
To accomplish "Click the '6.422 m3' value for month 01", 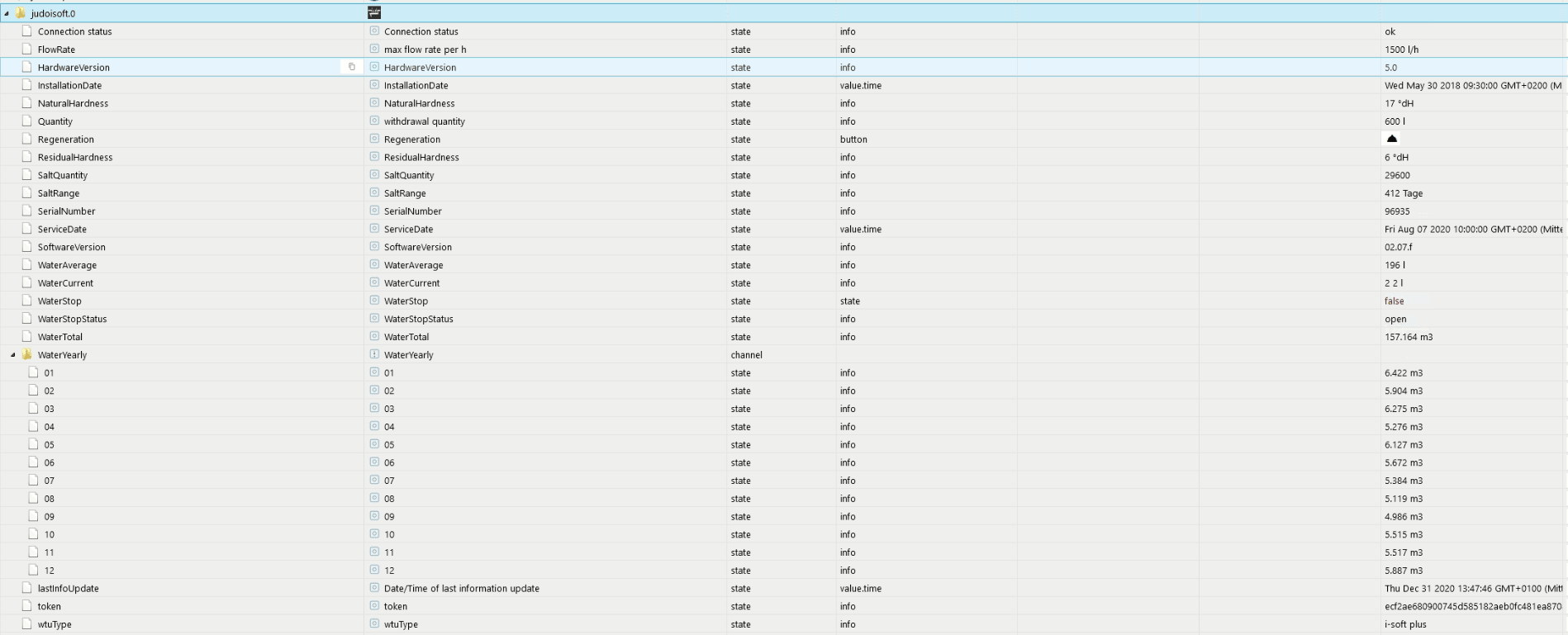I will coord(1404,373).
